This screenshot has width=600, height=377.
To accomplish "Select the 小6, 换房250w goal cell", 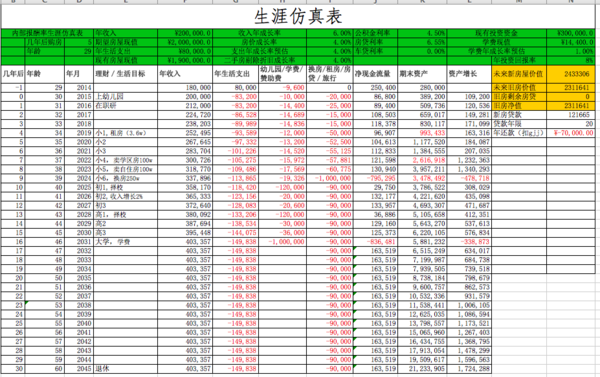I will click(x=126, y=178).
